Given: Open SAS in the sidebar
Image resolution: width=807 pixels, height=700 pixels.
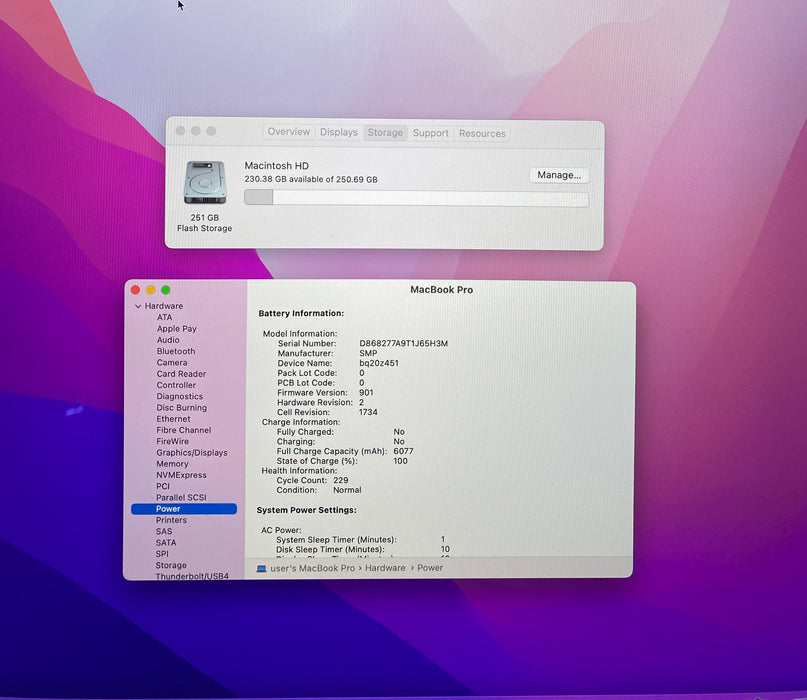Looking at the screenshot, I should (164, 532).
